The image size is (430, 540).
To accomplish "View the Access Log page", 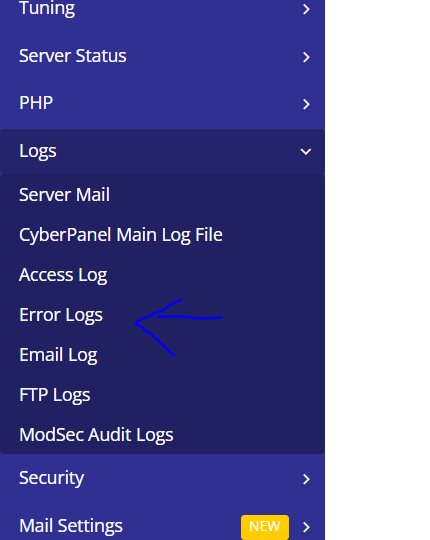I will pos(63,275).
